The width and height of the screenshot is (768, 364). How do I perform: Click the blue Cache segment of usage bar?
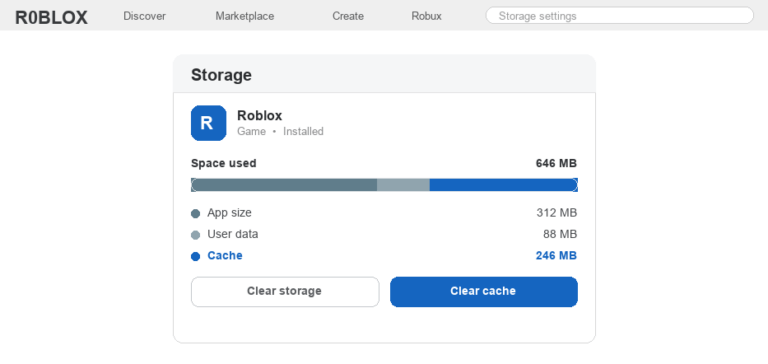point(504,185)
